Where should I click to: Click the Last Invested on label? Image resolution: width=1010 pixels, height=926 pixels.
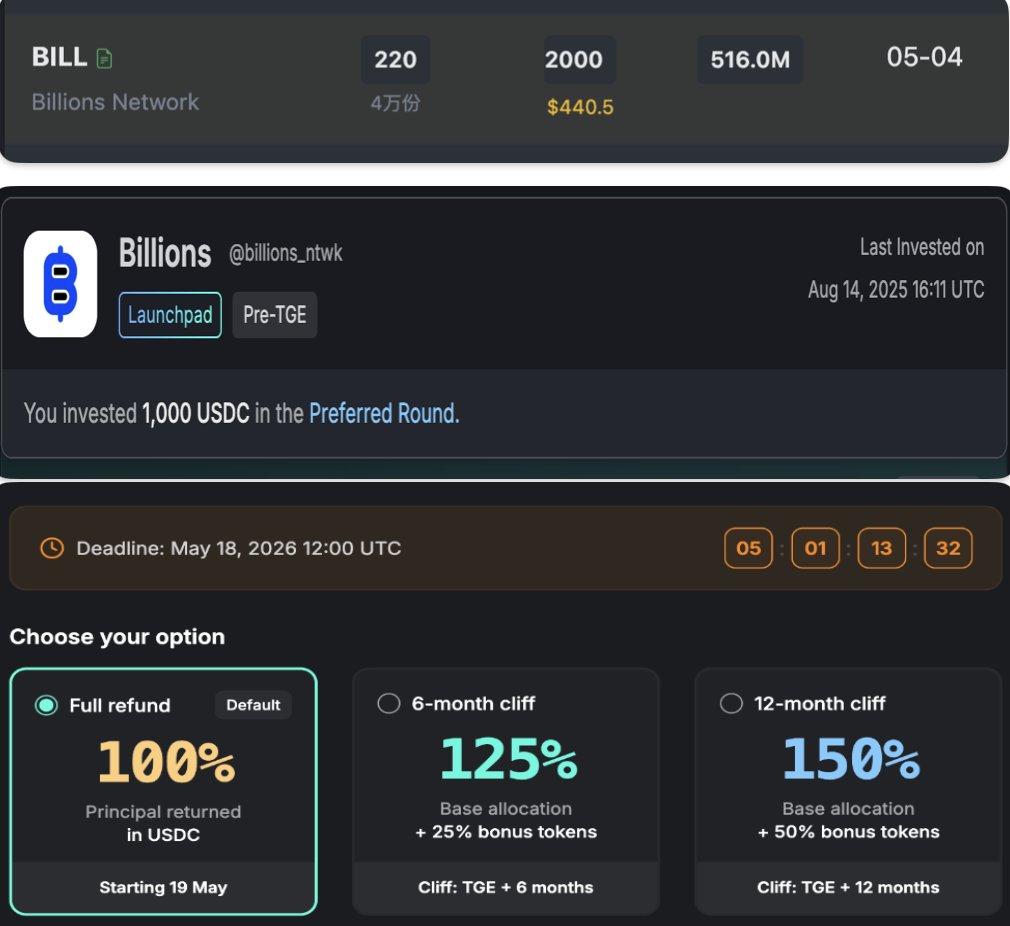tap(922, 247)
